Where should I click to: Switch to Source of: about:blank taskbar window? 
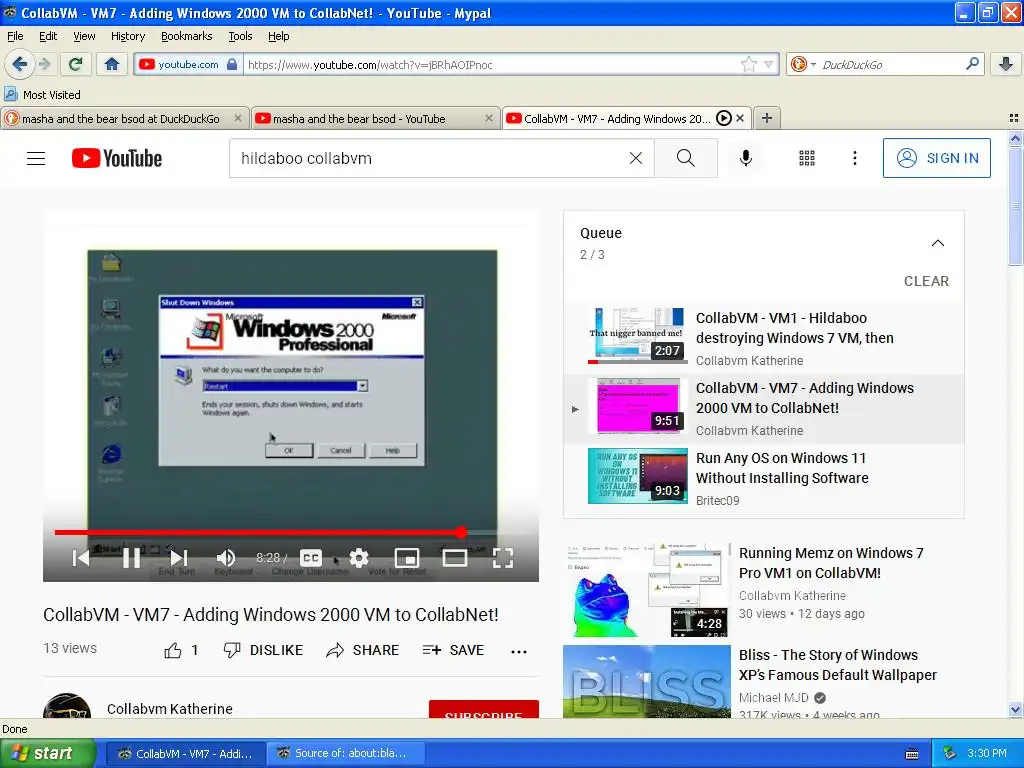coord(344,754)
